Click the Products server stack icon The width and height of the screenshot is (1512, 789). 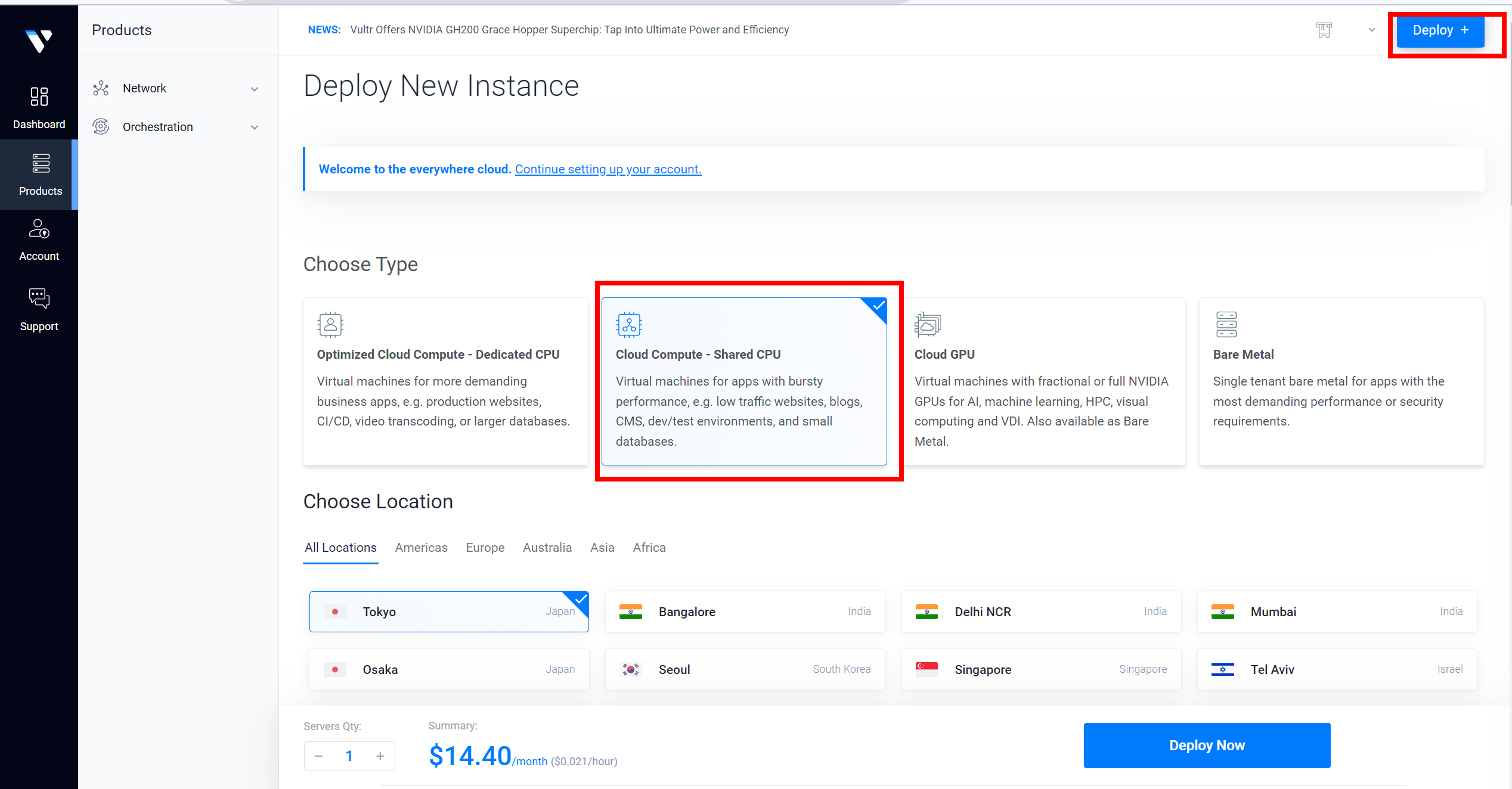click(41, 163)
